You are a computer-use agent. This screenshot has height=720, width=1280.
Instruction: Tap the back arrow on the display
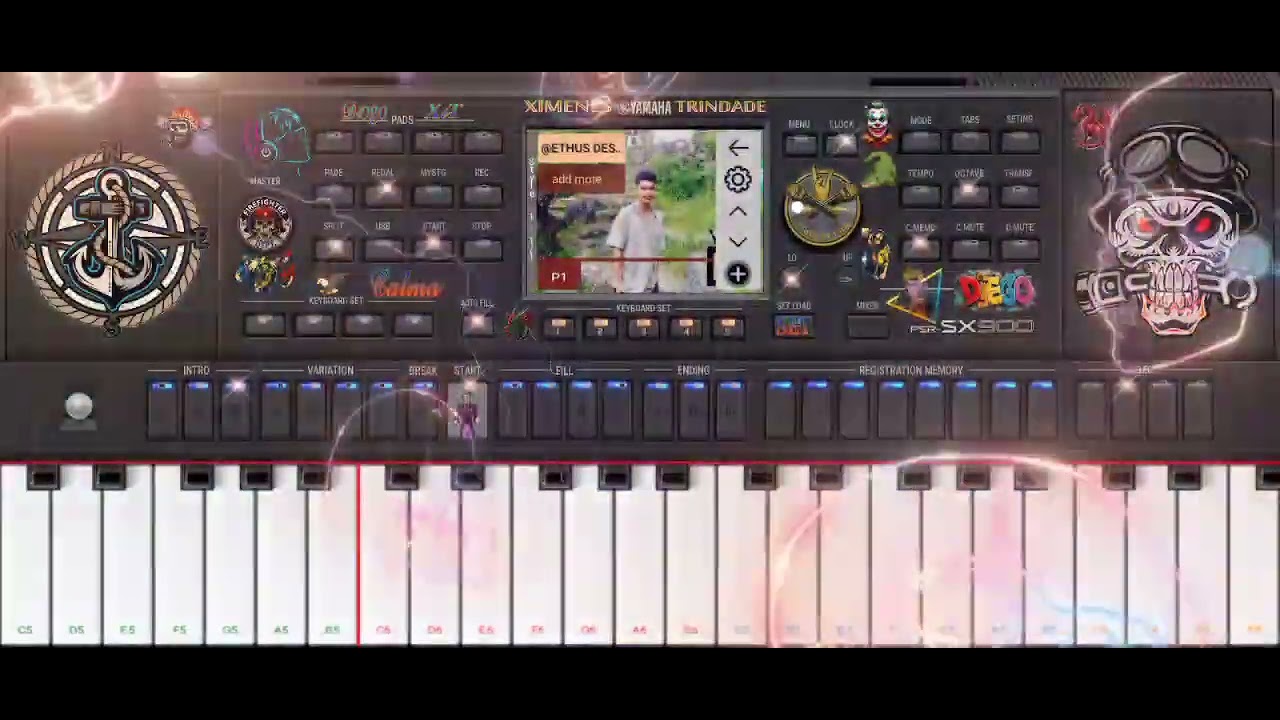(738, 148)
